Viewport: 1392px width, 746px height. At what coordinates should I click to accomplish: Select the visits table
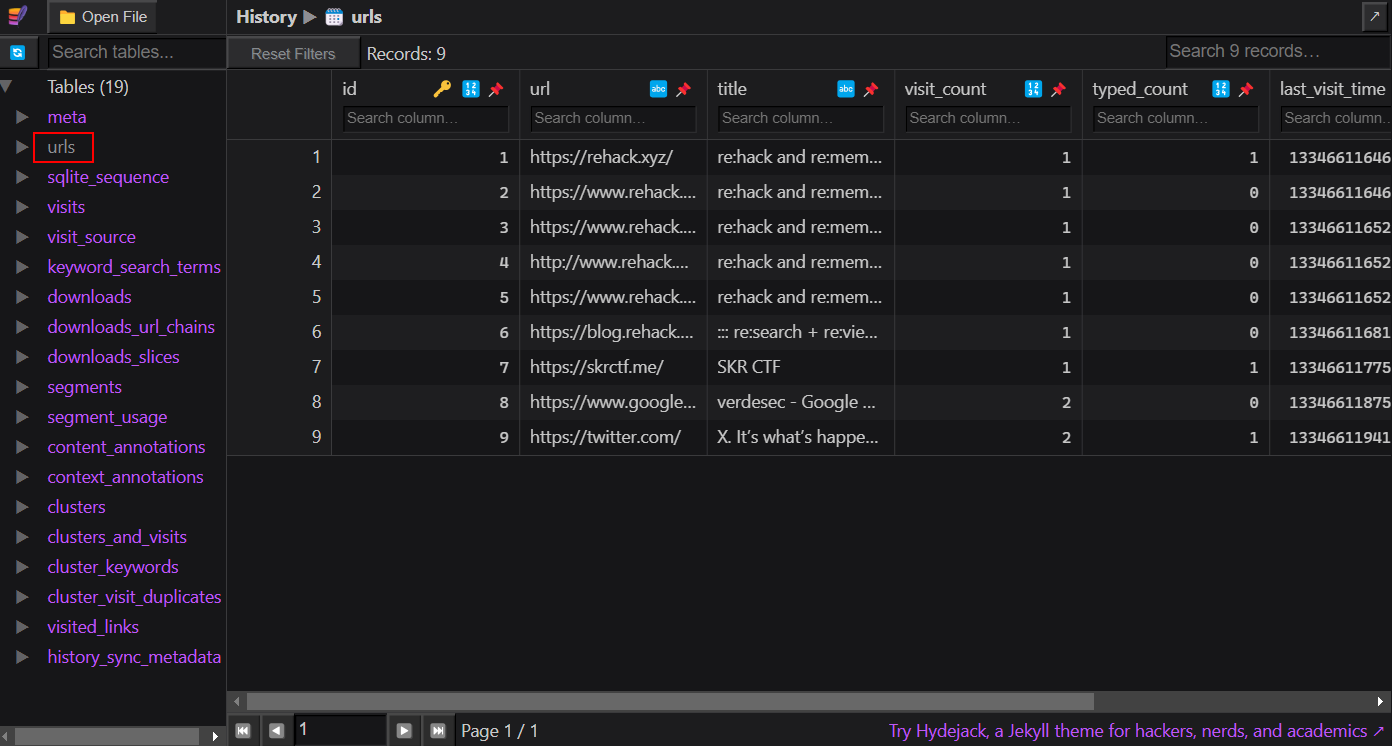click(66, 207)
